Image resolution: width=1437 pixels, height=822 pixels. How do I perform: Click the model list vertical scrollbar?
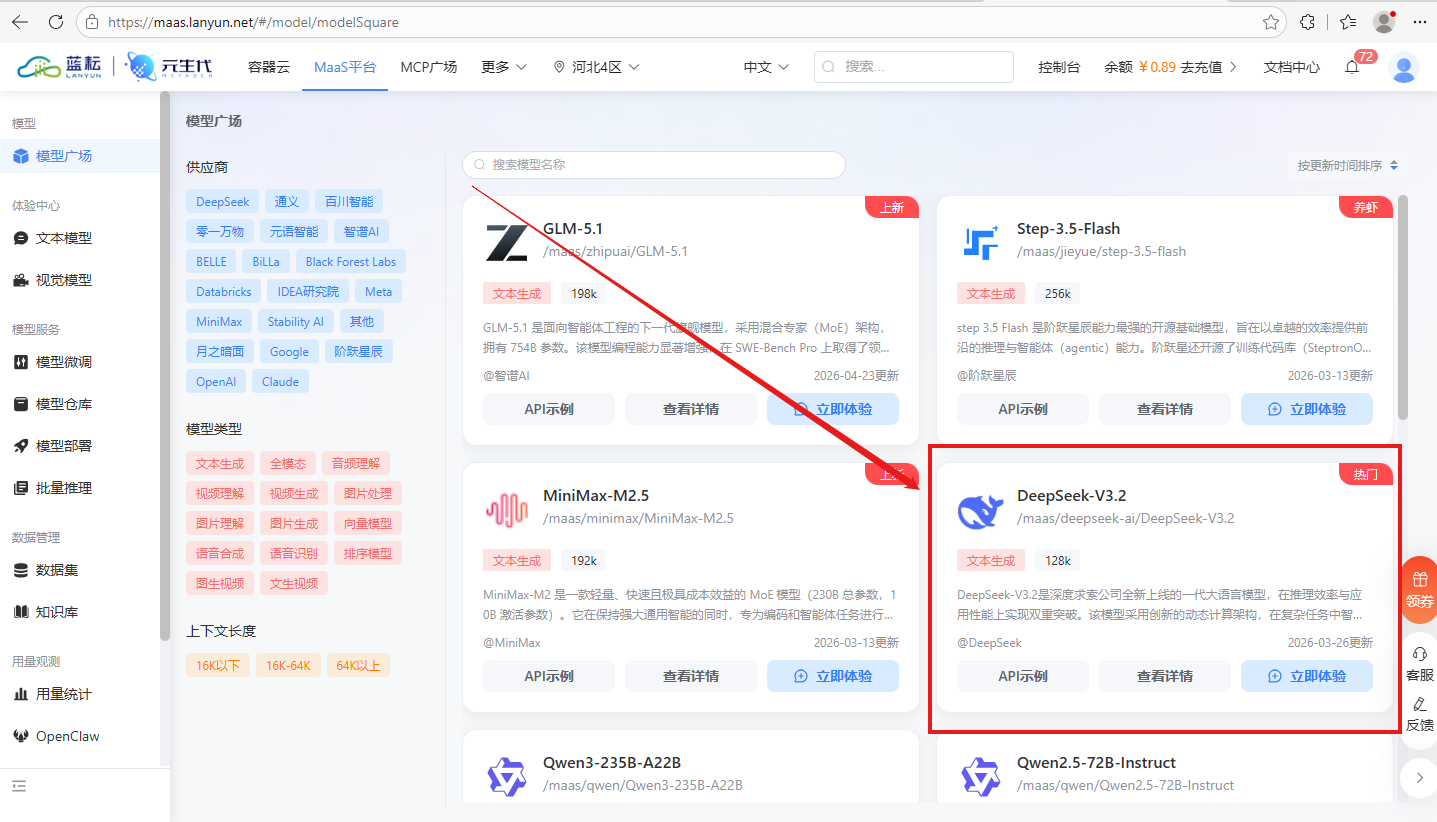point(1403,307)
